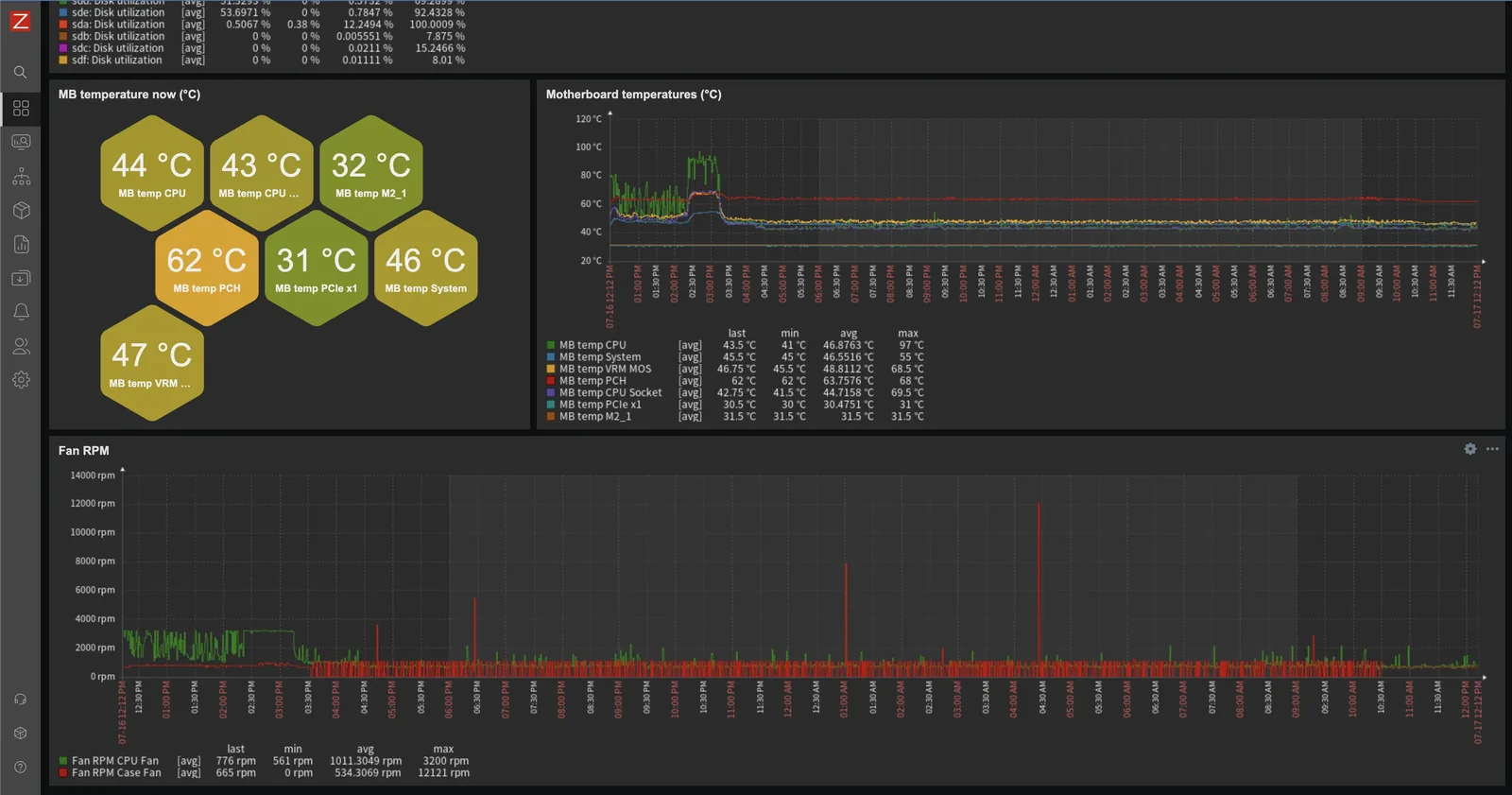
Task: Open the Data collection icon
Action: [x=21, y=278]
